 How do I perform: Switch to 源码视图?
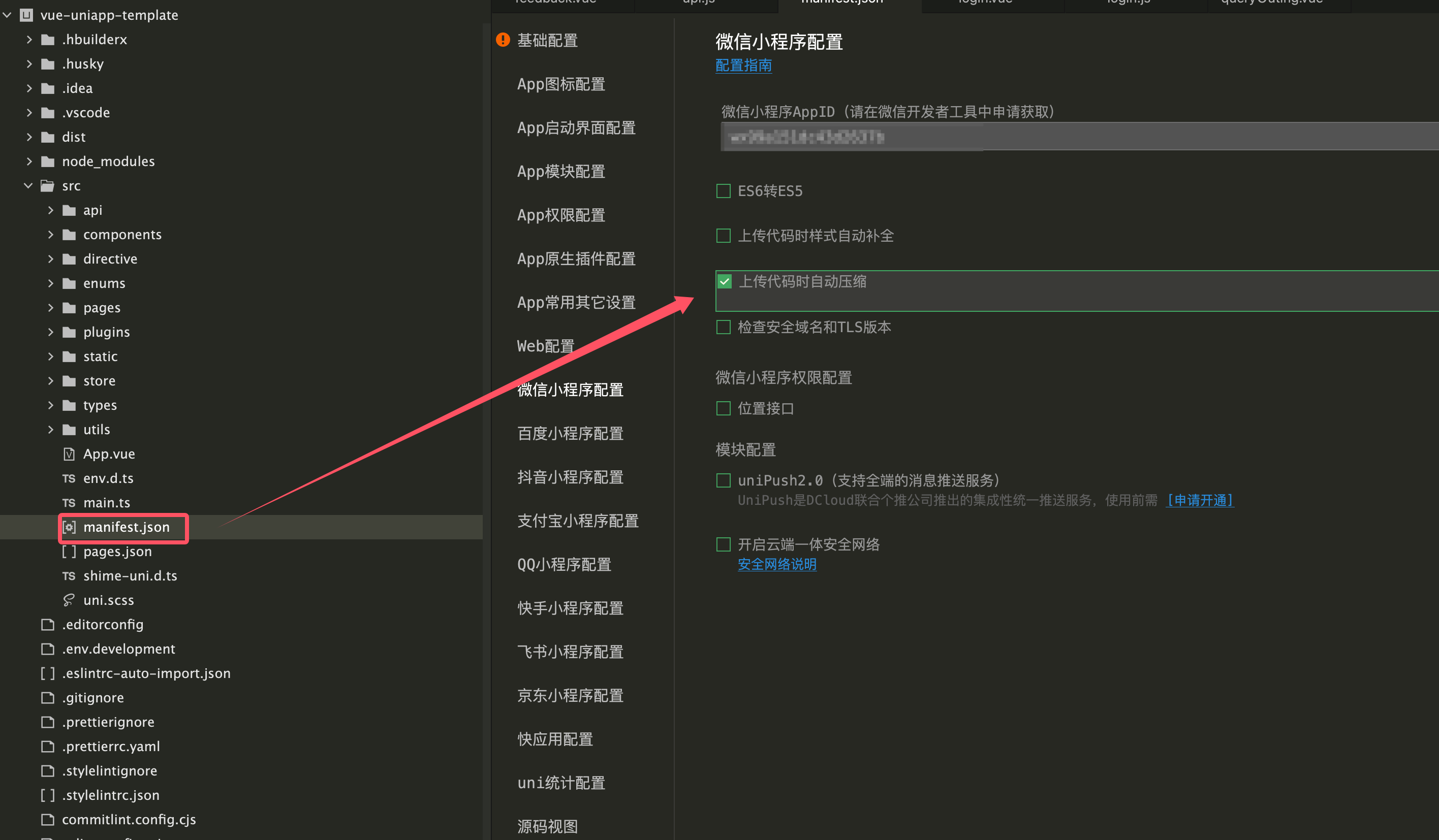[547, 827]
